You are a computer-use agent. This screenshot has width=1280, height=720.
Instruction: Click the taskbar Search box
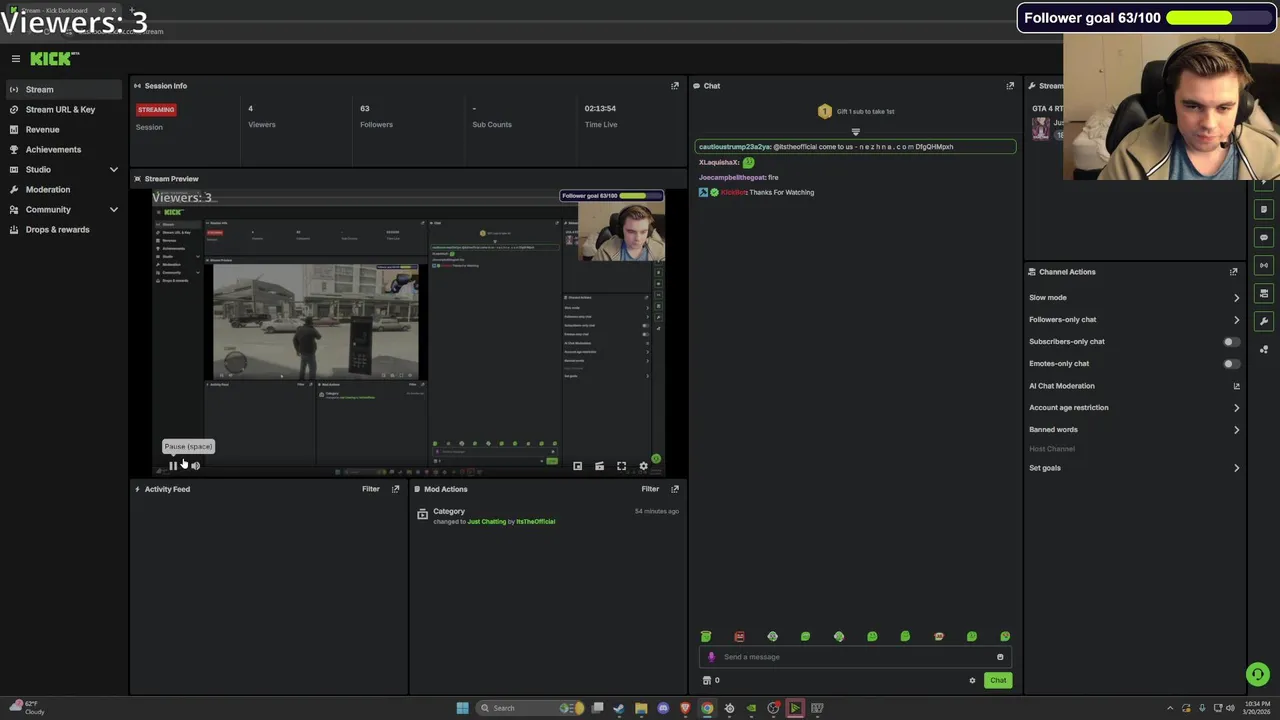(529, 708)
